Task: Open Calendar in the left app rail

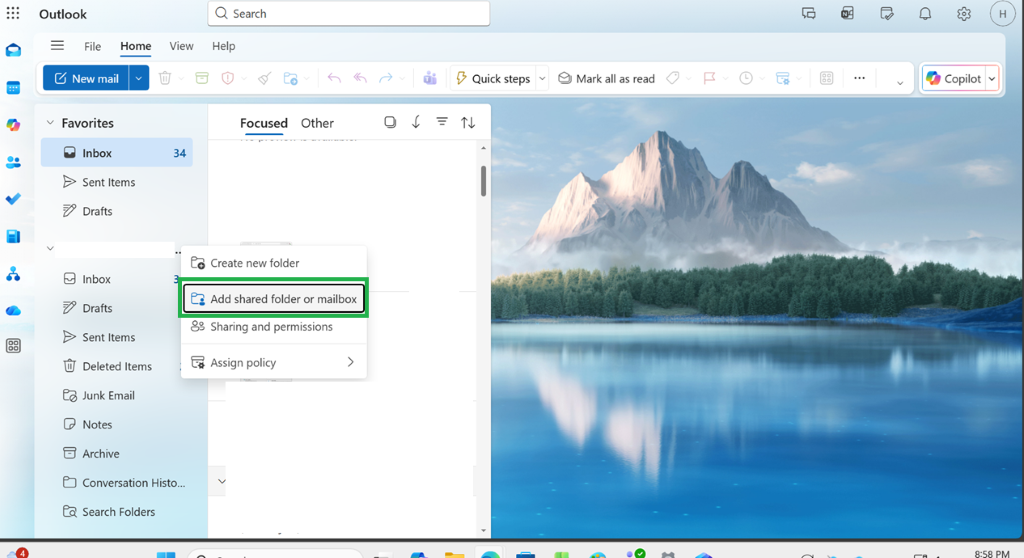Action: 13,88
